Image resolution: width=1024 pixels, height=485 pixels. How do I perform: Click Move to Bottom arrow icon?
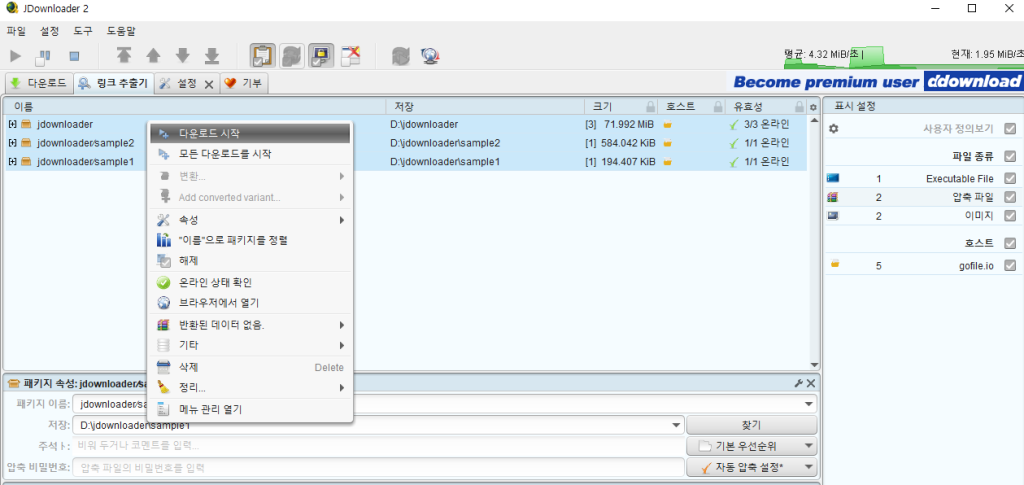tap(212, 56)
